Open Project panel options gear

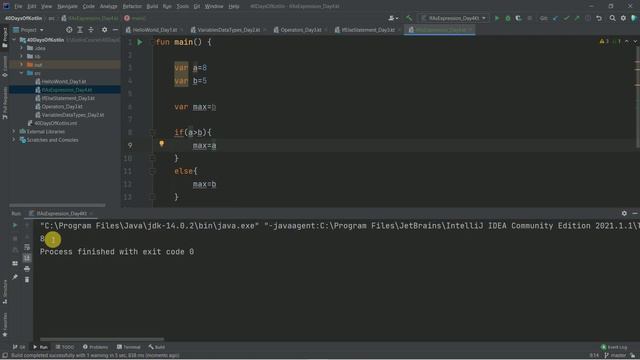104,30
